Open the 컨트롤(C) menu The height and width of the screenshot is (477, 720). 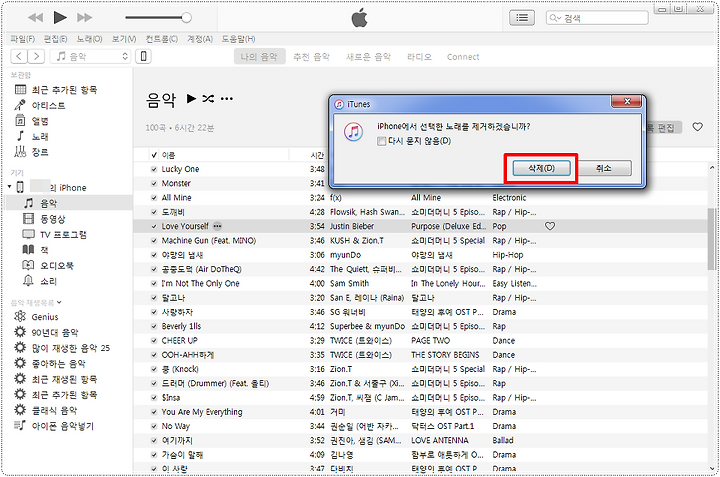coord(162,39)
